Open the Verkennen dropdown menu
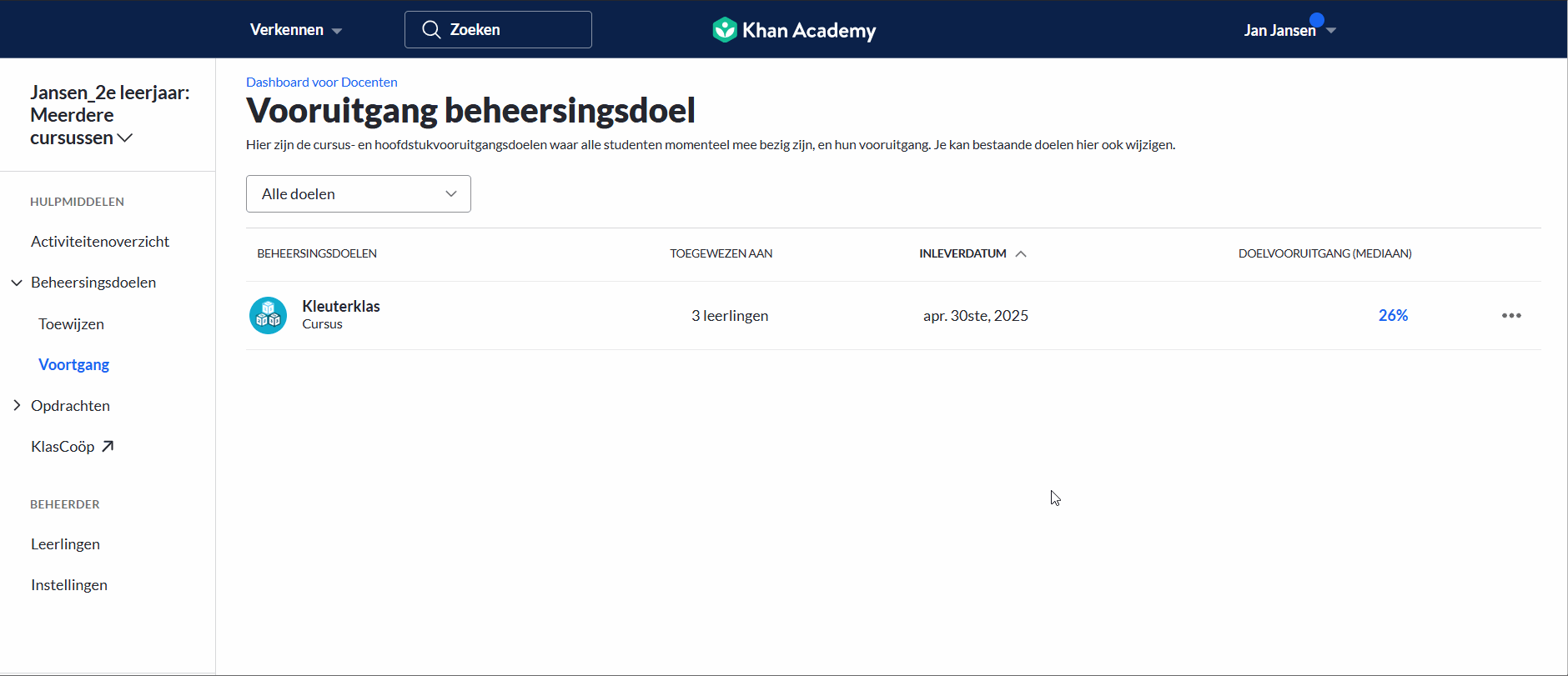 [x=296, y=30]
